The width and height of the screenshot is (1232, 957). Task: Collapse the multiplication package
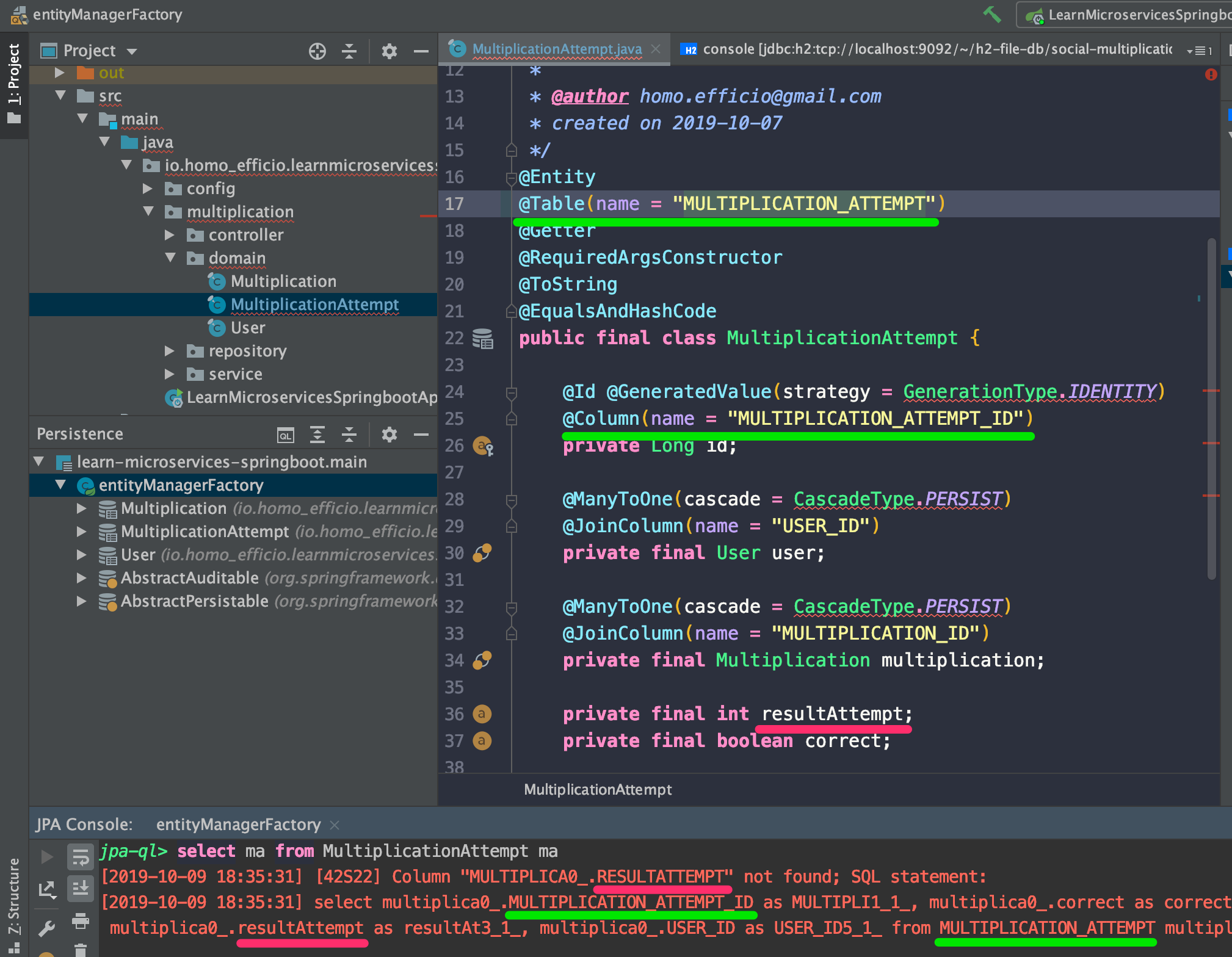click(x=148, y=212)
